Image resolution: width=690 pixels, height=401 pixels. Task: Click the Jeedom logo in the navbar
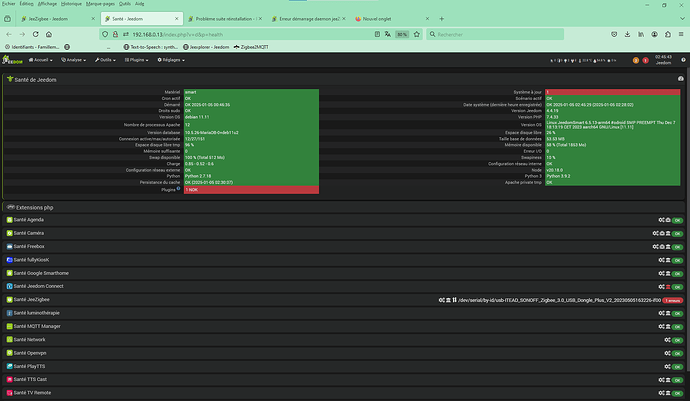pos(12,60)
